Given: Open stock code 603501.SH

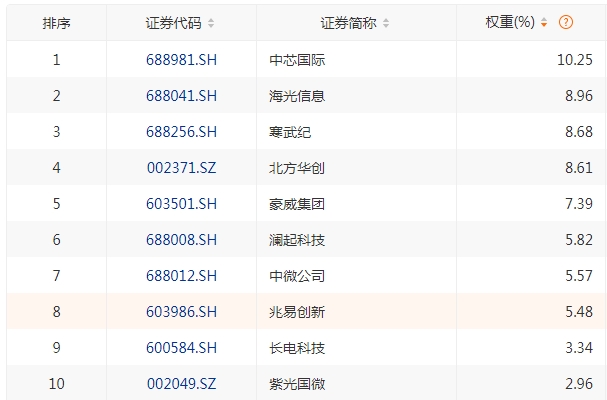Looking at the screenshot, I should [181, 204].
